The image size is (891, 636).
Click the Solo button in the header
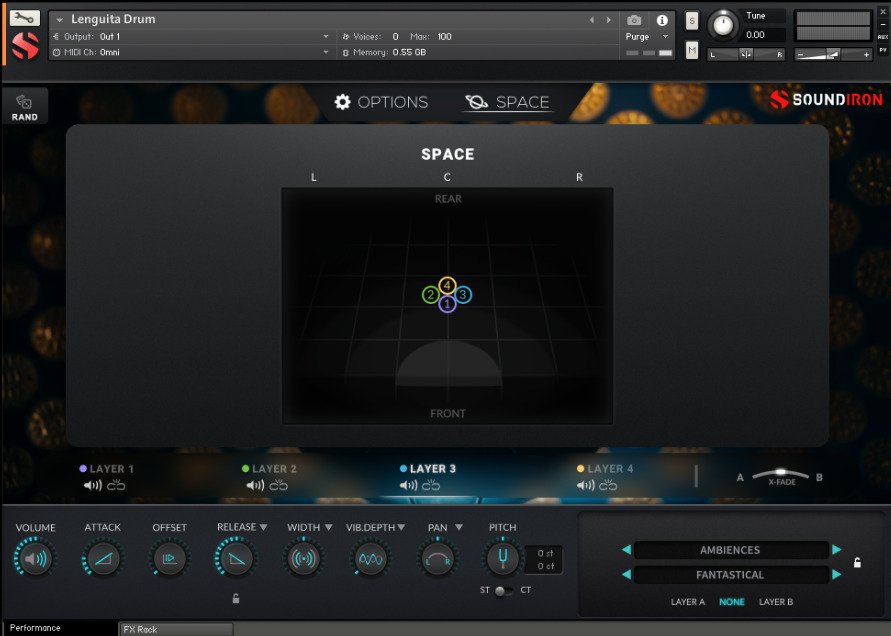(x=692, y=19)
